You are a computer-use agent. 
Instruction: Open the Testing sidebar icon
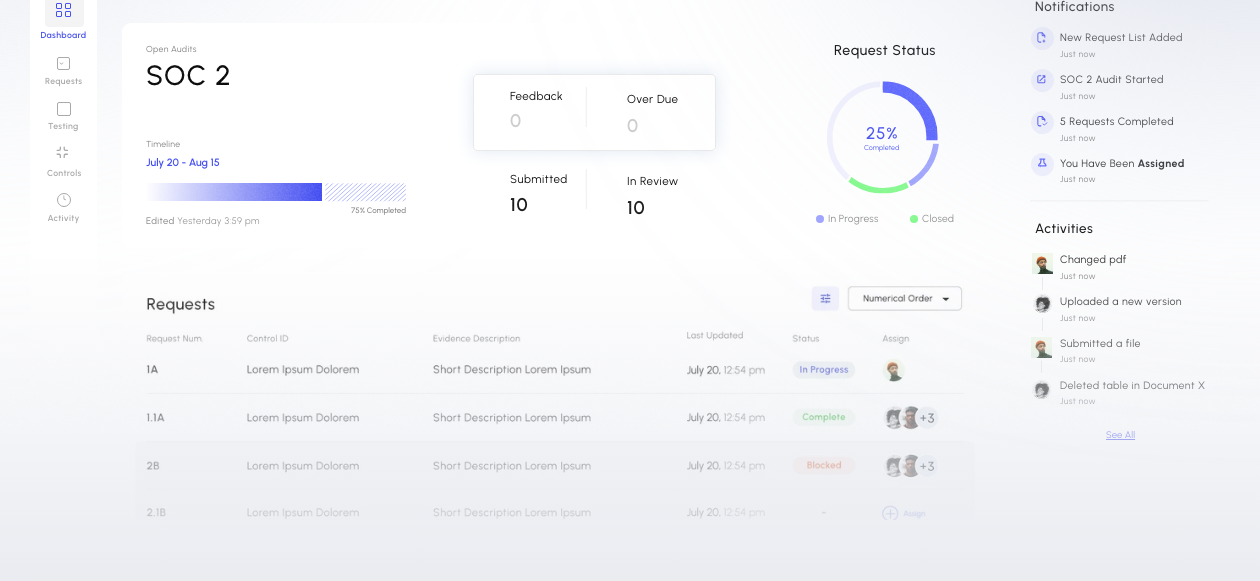pos(63,109)
